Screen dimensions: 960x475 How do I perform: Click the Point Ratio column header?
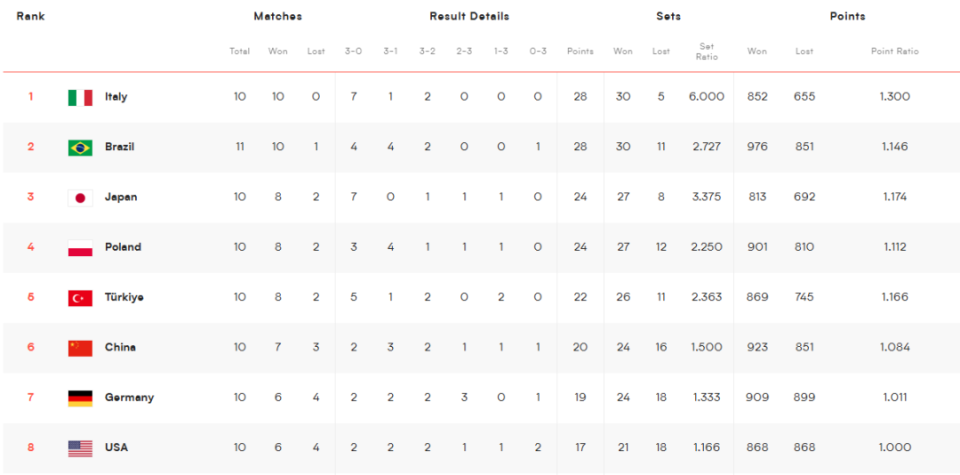(895, 51)
